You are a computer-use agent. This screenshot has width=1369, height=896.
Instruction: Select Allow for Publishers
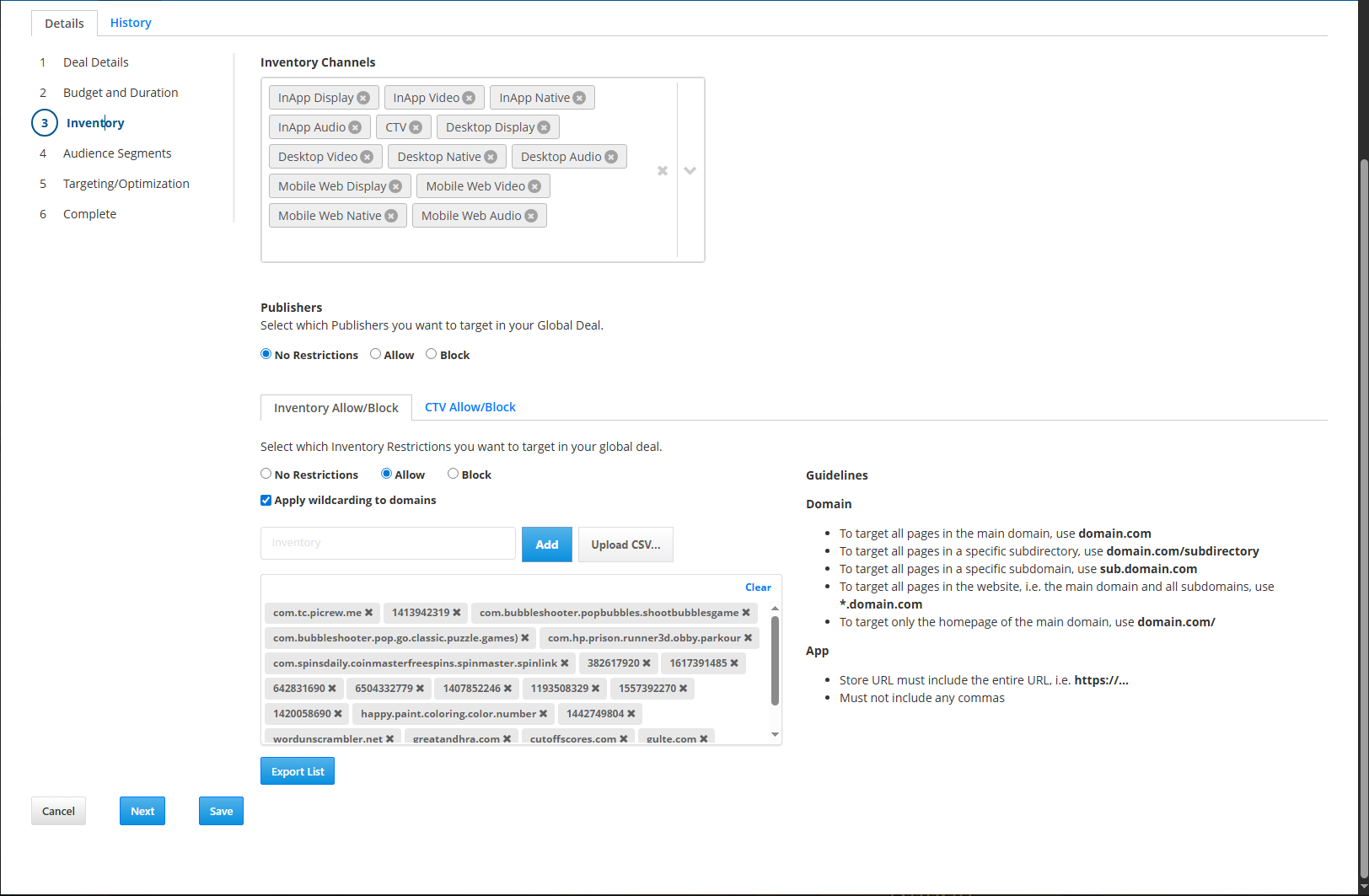coord(376,354)
